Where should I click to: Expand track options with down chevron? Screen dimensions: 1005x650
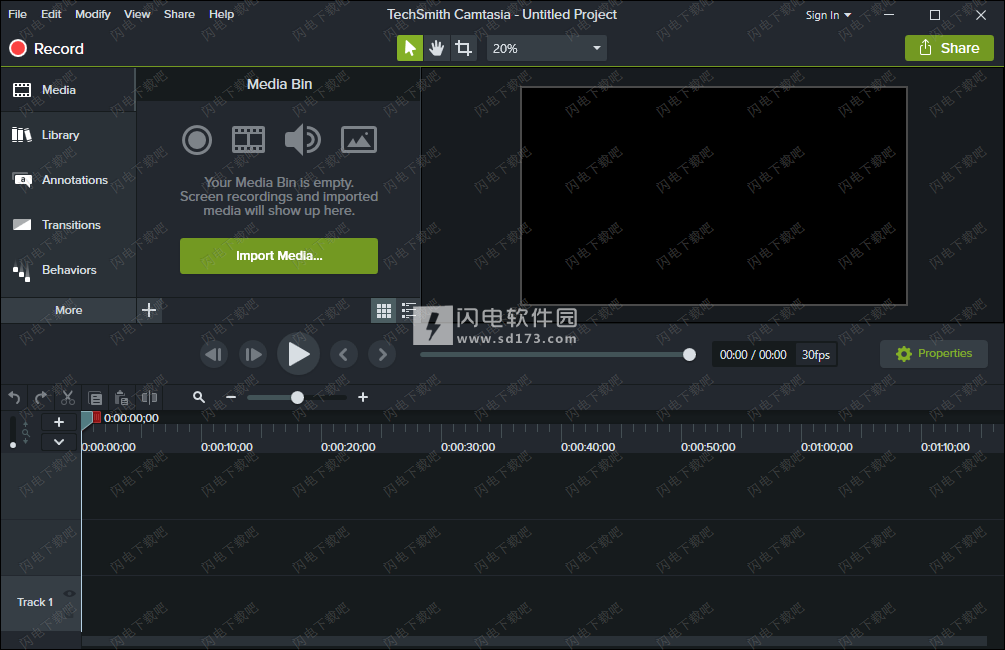tap(59, 442)
